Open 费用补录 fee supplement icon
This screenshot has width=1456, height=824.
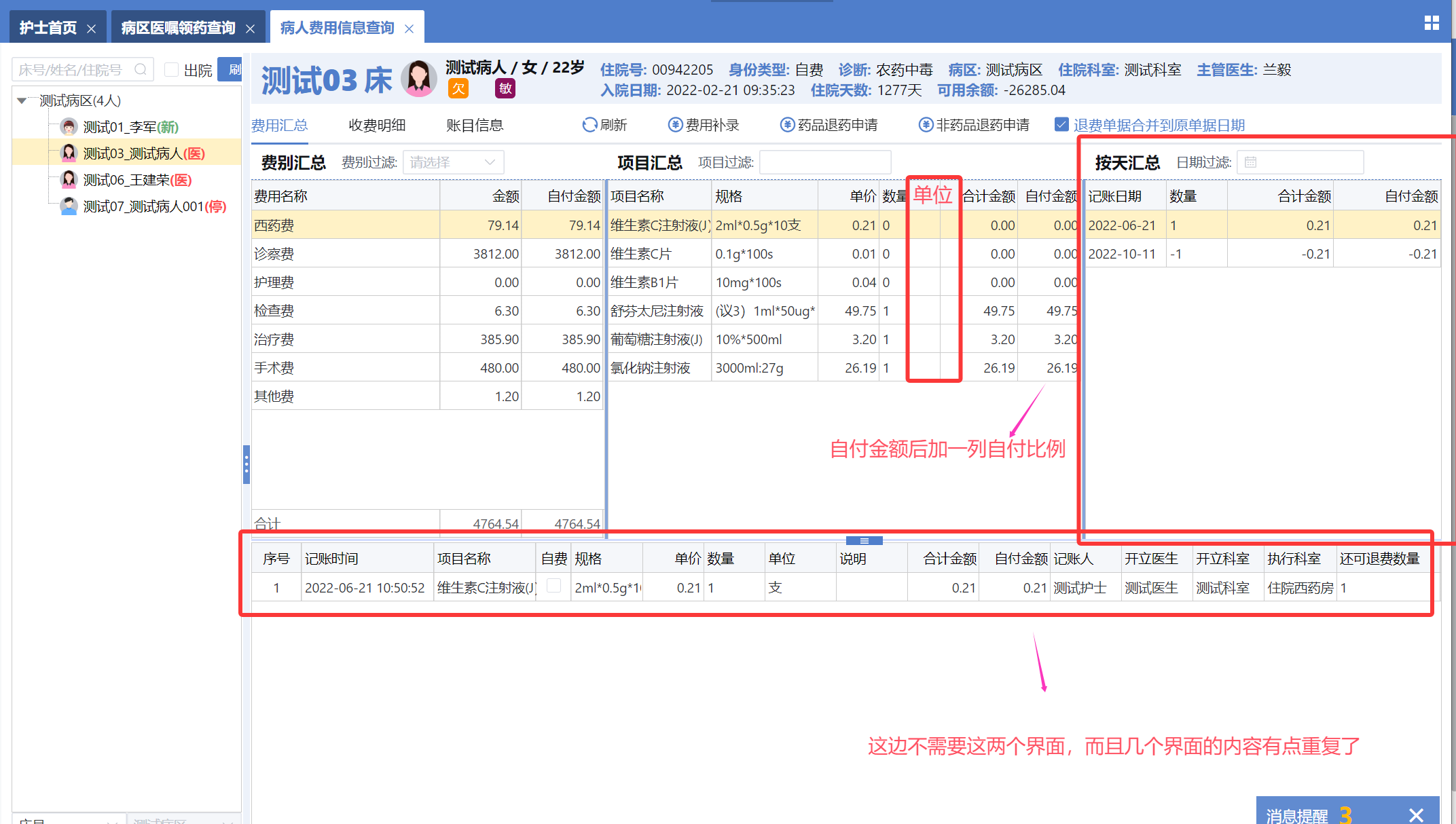point(675,125)
